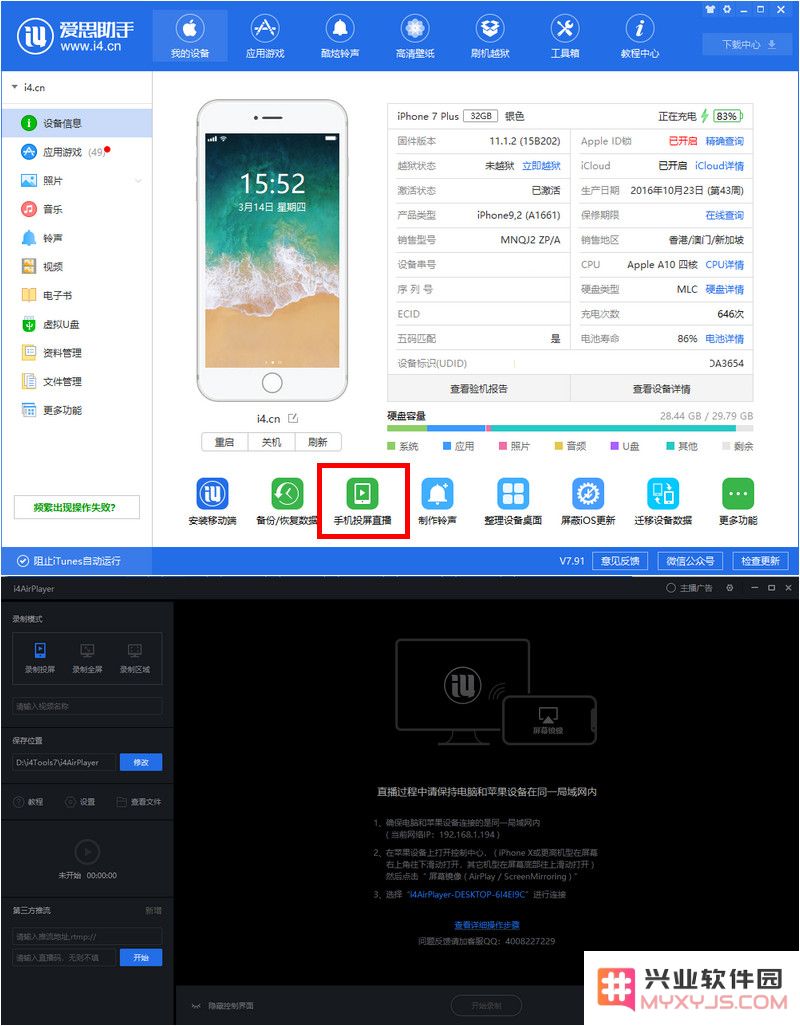
Task: Click 查看设备详情 button
Action: click(661, 389)
